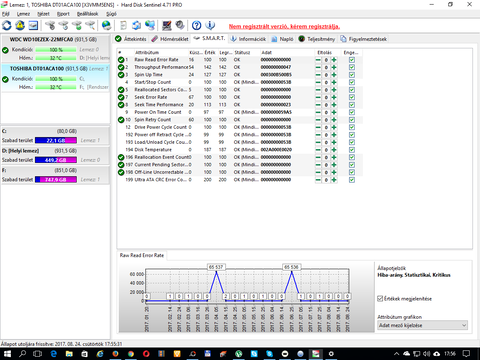Image resolution: width=480 pixels, height=360 pixels.
Task: Click green minus for Seek Error Rate row
Action: click(318, 97)
